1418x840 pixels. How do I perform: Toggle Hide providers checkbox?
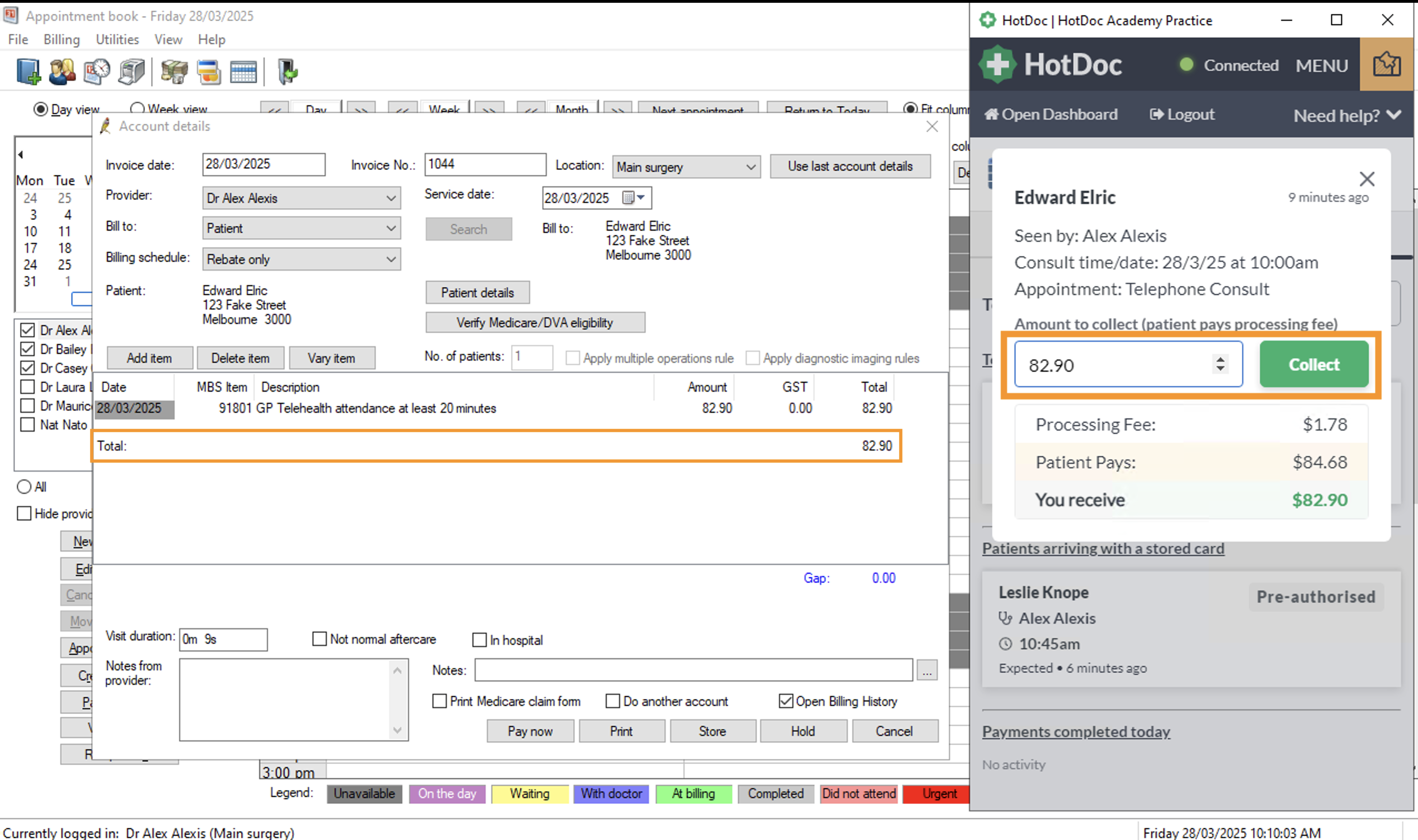24,513
